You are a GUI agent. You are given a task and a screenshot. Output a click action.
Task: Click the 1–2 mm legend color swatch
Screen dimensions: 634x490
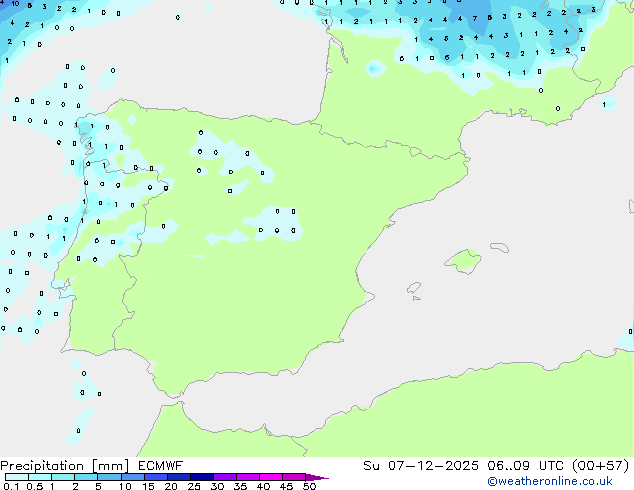point(63,477)
